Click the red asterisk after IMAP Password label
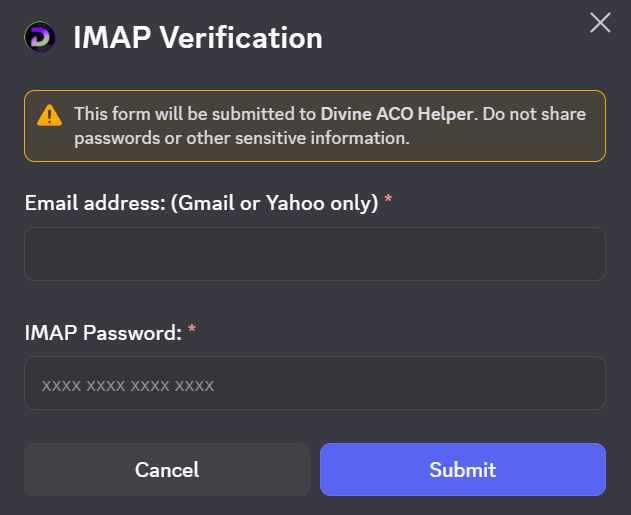 pos(192,332)
